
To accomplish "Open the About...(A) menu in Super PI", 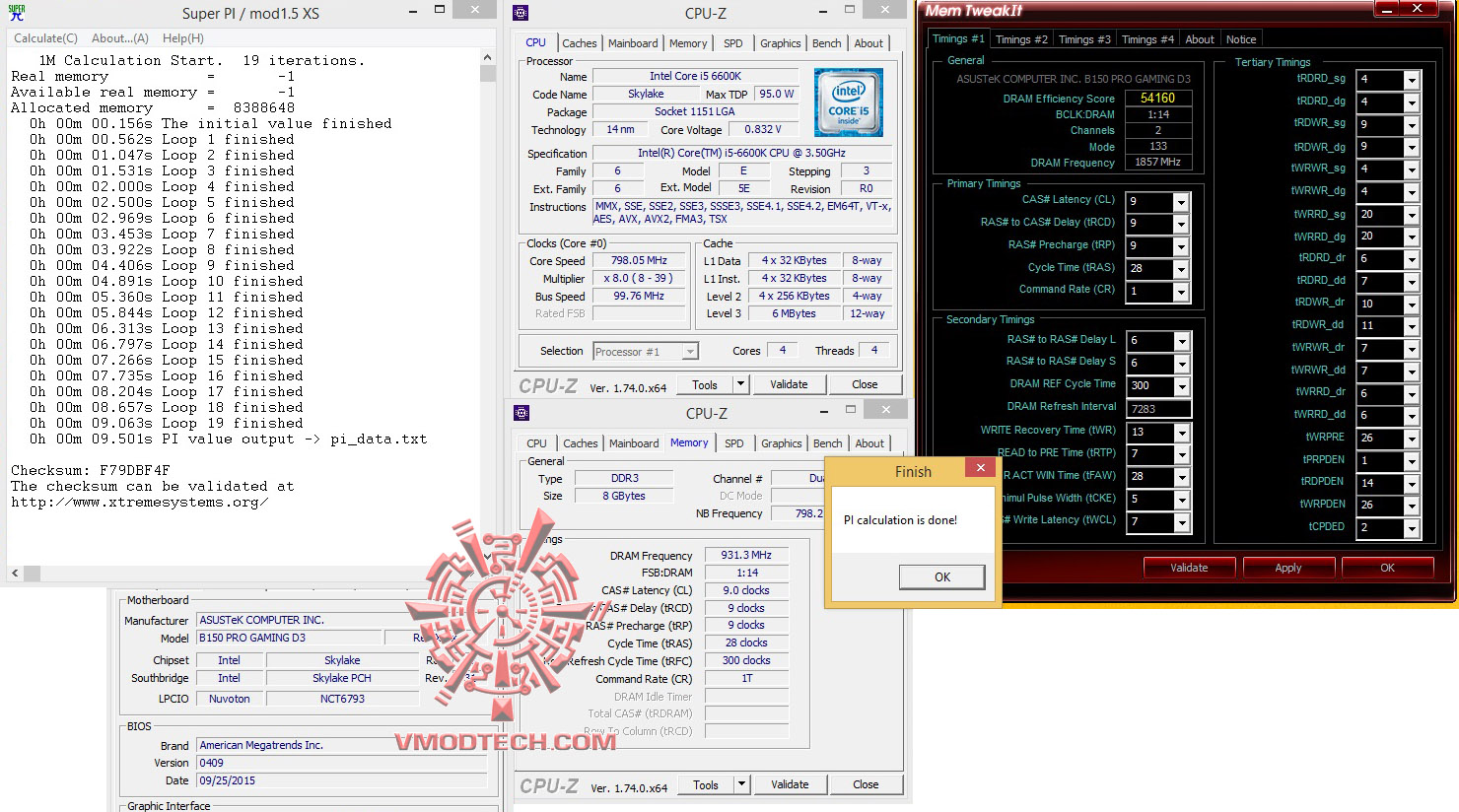I will (120, 38).
